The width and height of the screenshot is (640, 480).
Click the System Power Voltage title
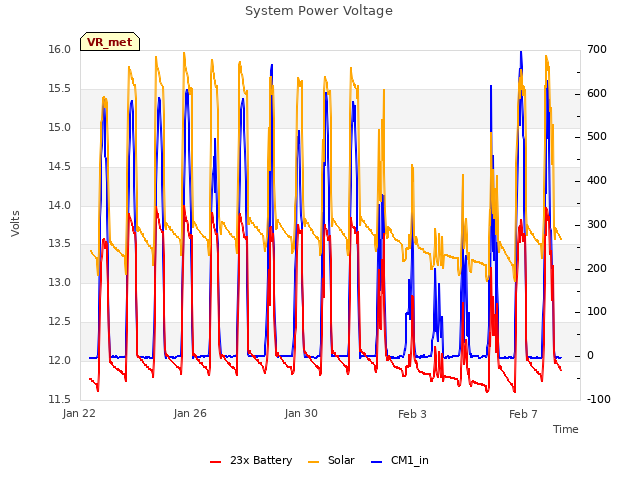coord(319,11)
